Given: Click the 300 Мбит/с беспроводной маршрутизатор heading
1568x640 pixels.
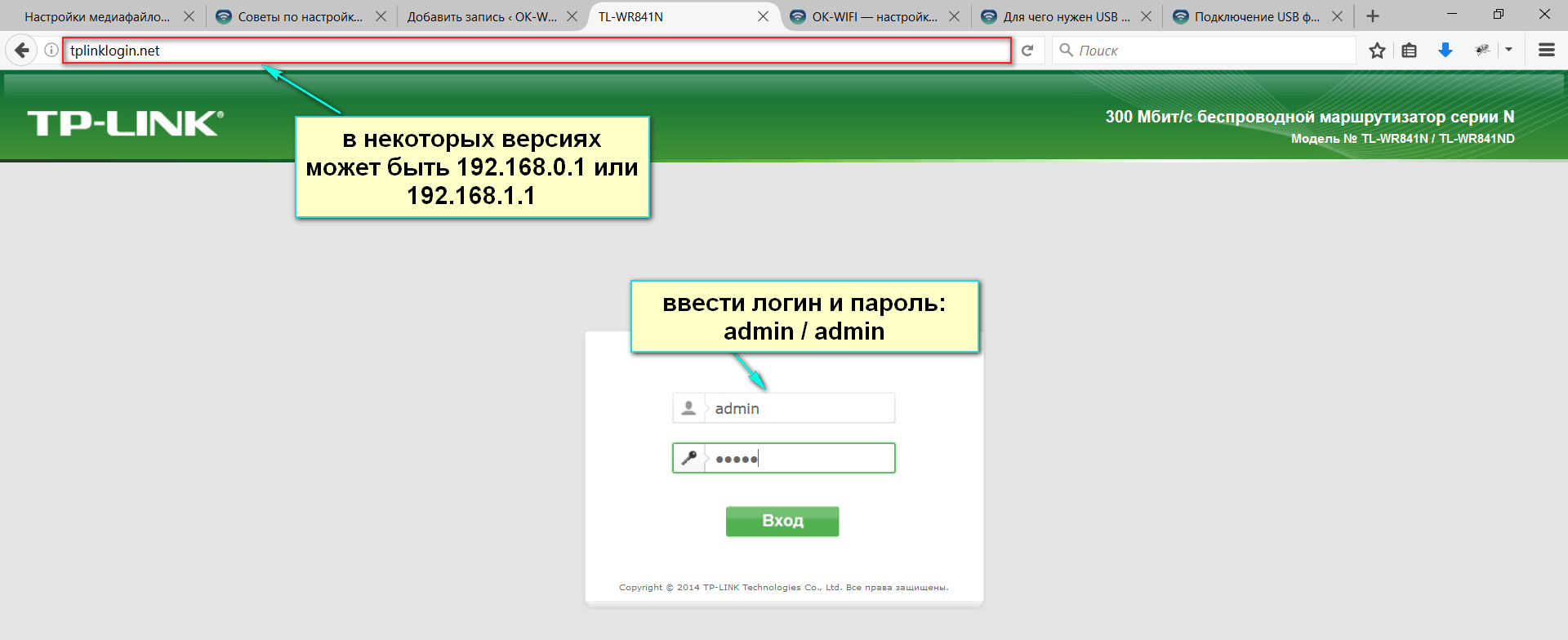Looking at the screenshot, I should tap(1310, 117).
